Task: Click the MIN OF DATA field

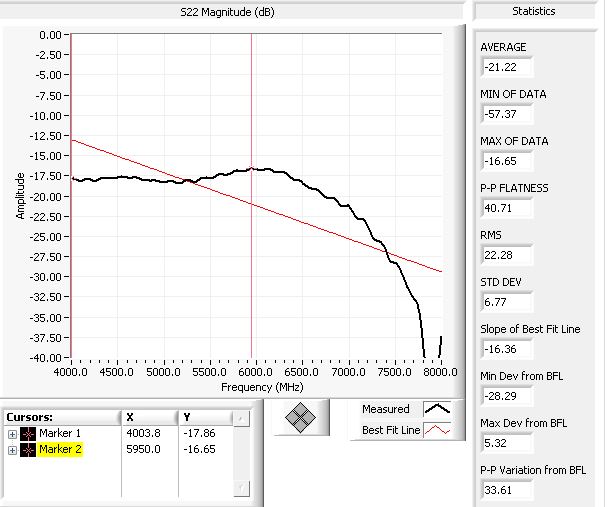Action: pyautogui.click(x=507, y=114)
